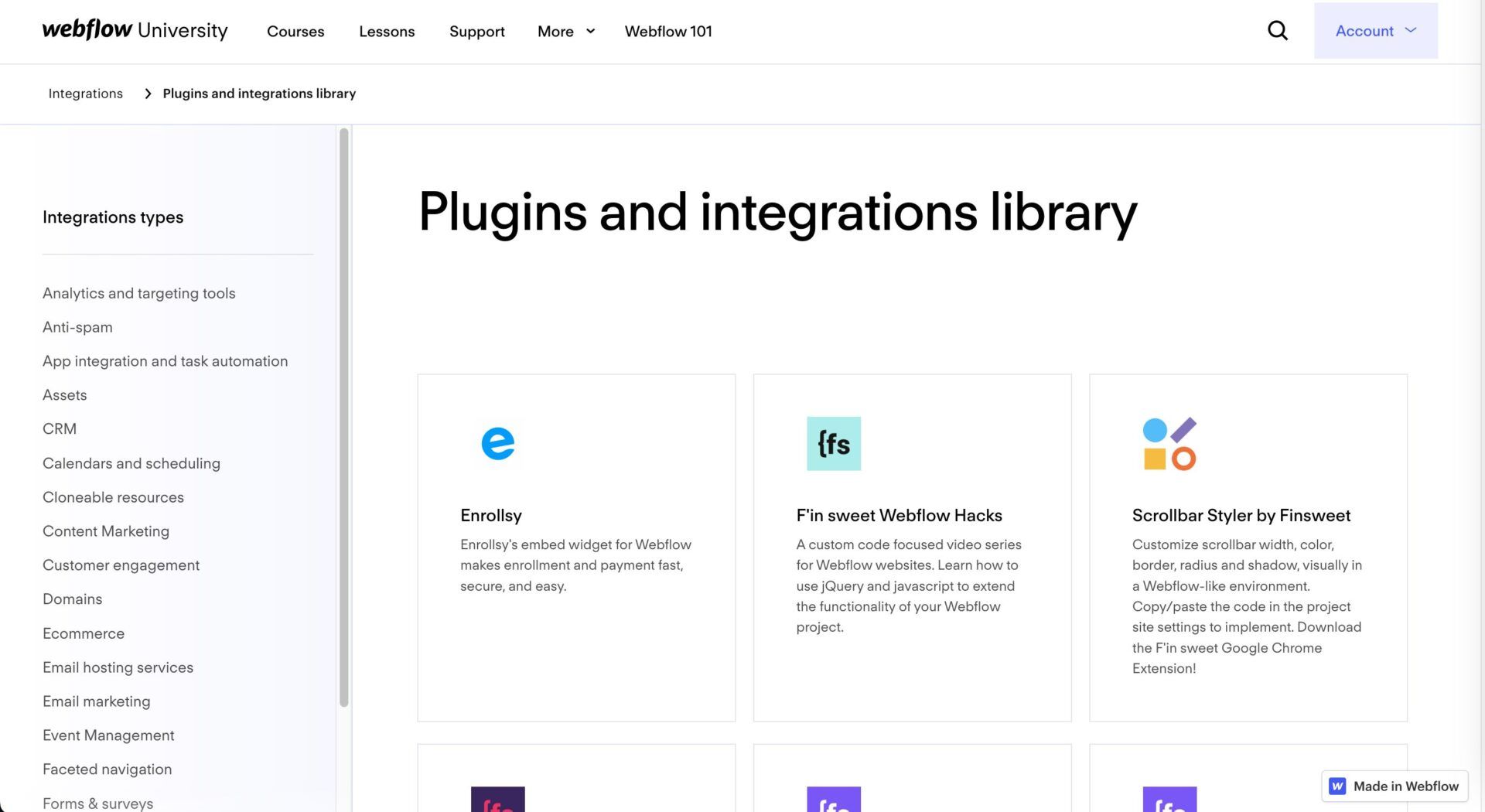Open App integration and task automation
Image resolution: width=1485 pixels, height=812 pixels.
coord(165,361)
